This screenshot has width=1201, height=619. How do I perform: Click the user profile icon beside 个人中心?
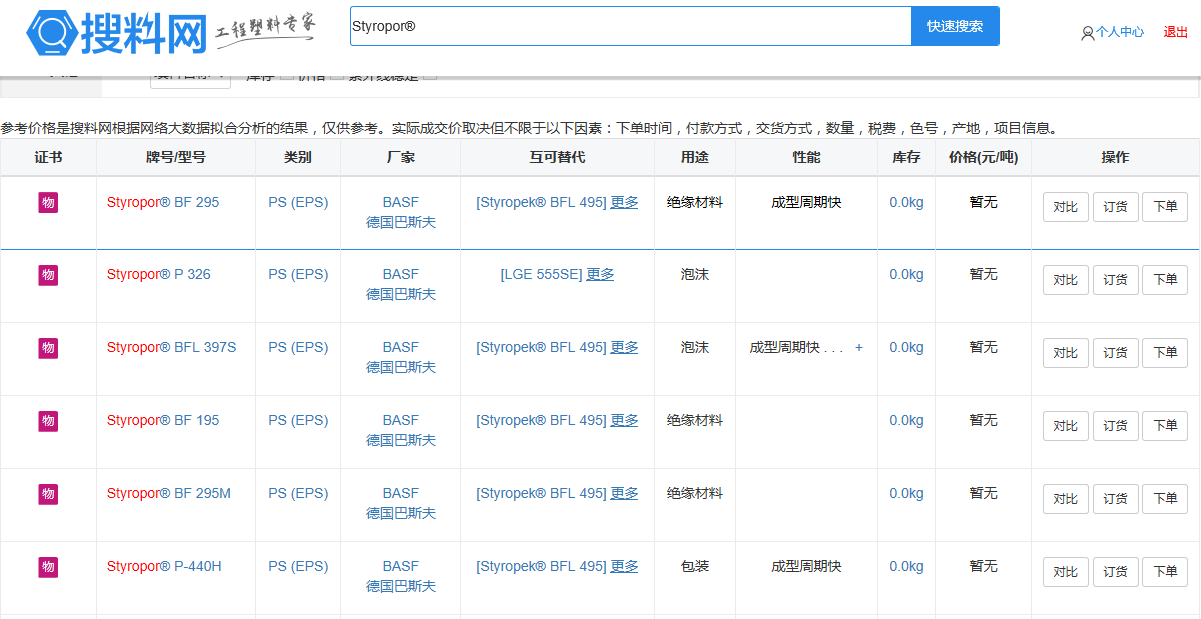click(1087, 33)
